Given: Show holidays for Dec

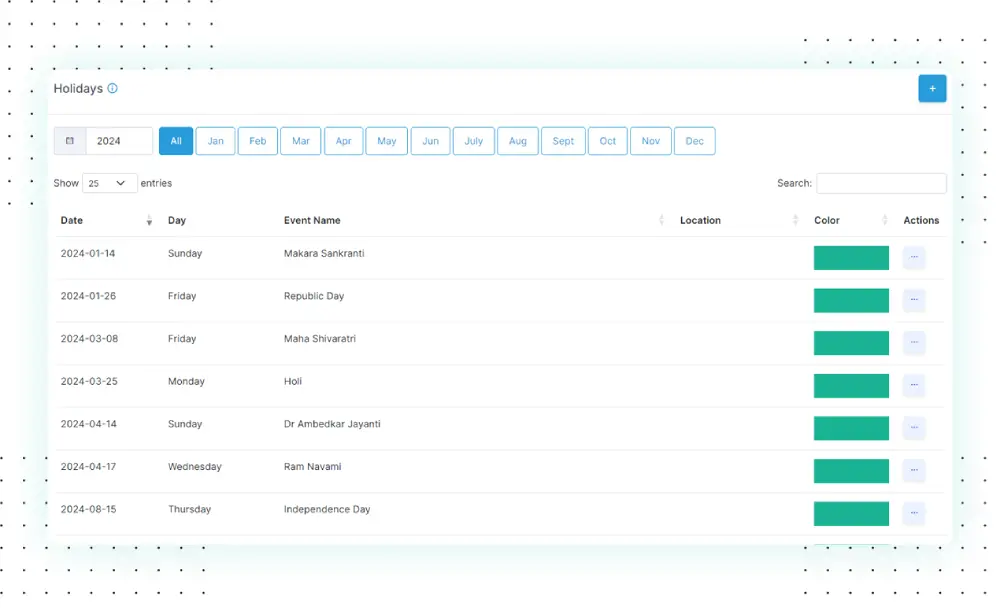Looking at the screenshot, I should pos(694,141).
